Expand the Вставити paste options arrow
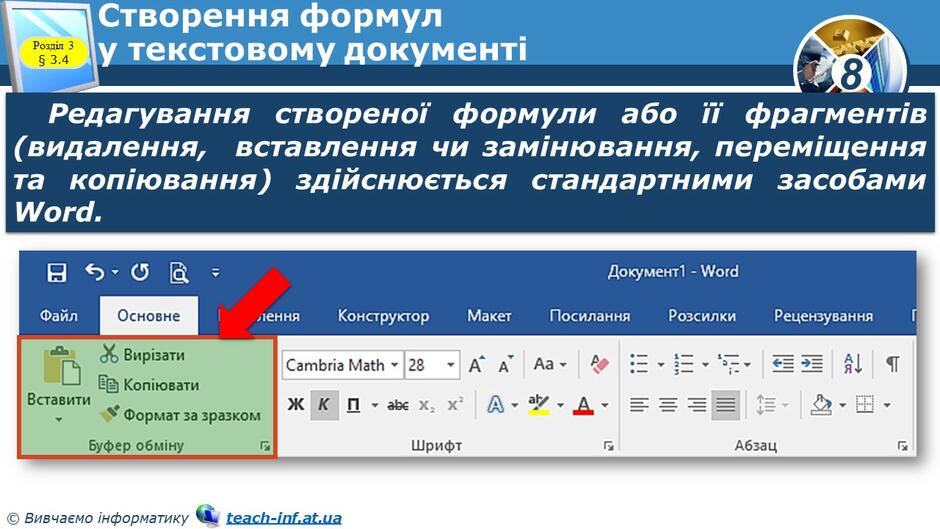 [58, 420]
